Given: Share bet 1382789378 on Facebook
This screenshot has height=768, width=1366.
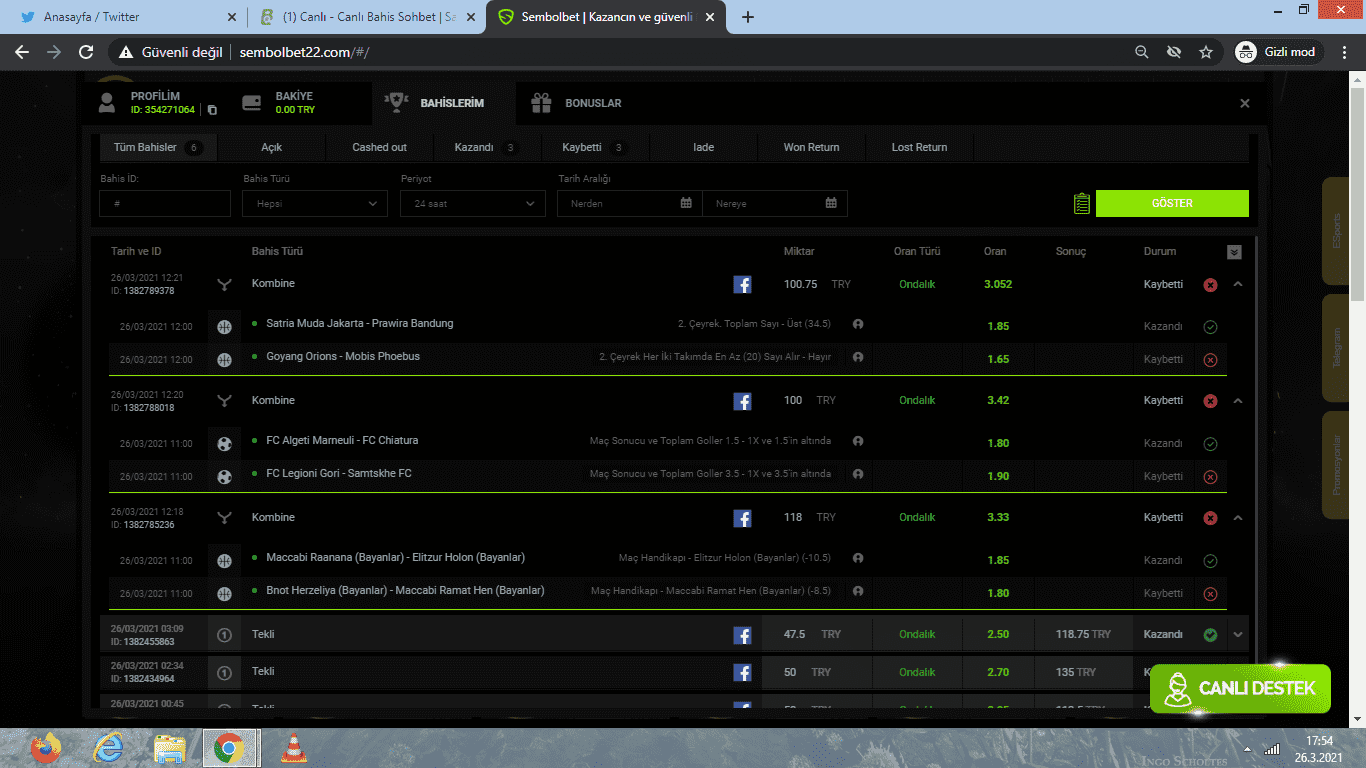Looking at the screenshot, I should (742, 284).
